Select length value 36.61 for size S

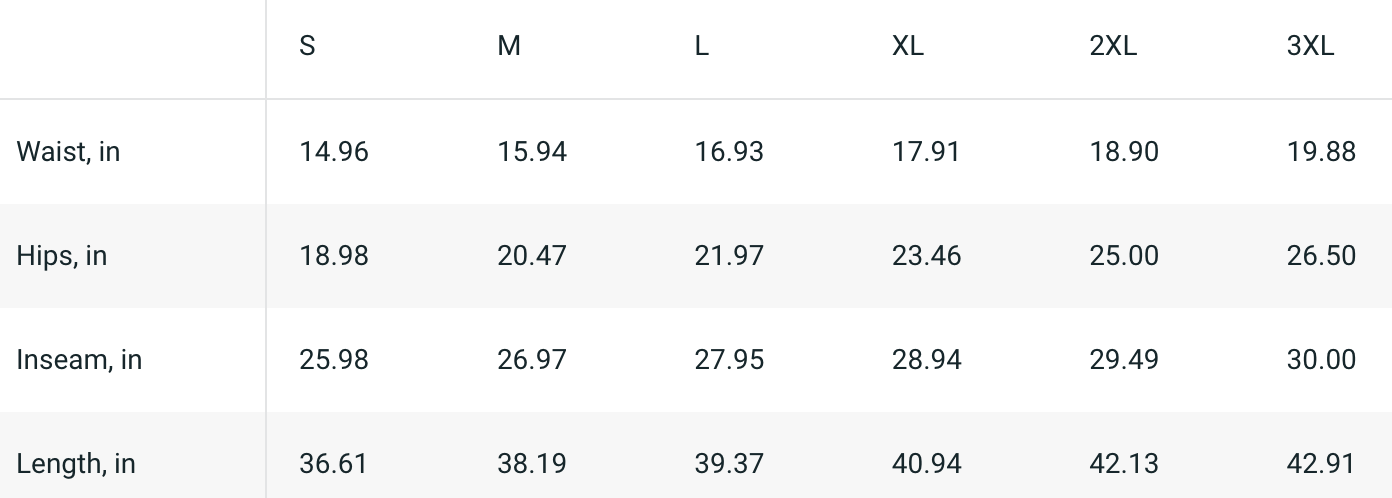click(334, 463)
